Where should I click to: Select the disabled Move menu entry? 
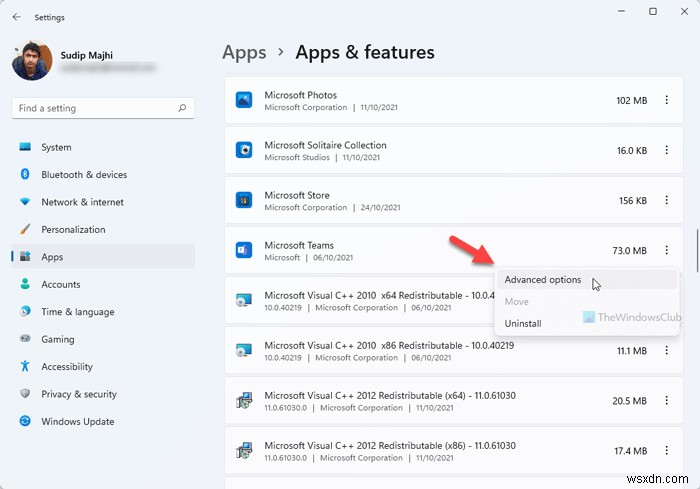(x=587, y=301)
